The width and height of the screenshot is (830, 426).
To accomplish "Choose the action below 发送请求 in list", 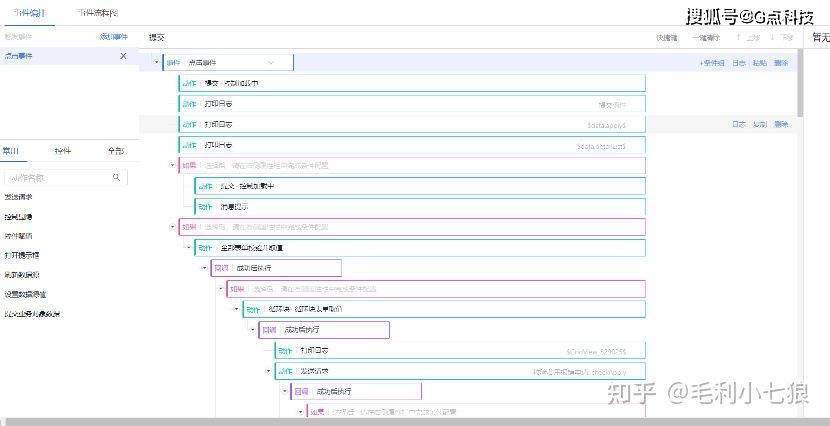I will (19, 216).
